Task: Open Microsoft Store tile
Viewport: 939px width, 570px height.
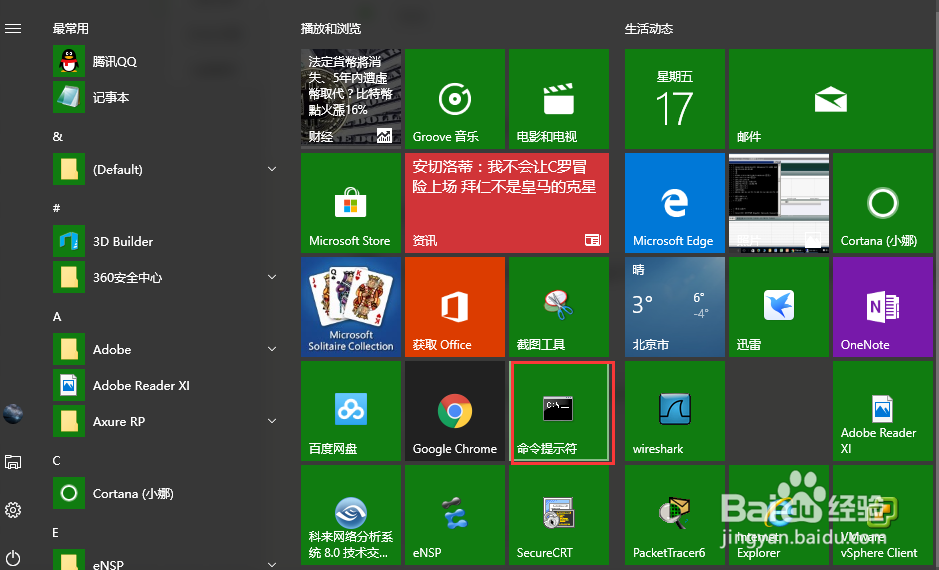Action: [351, 203]
